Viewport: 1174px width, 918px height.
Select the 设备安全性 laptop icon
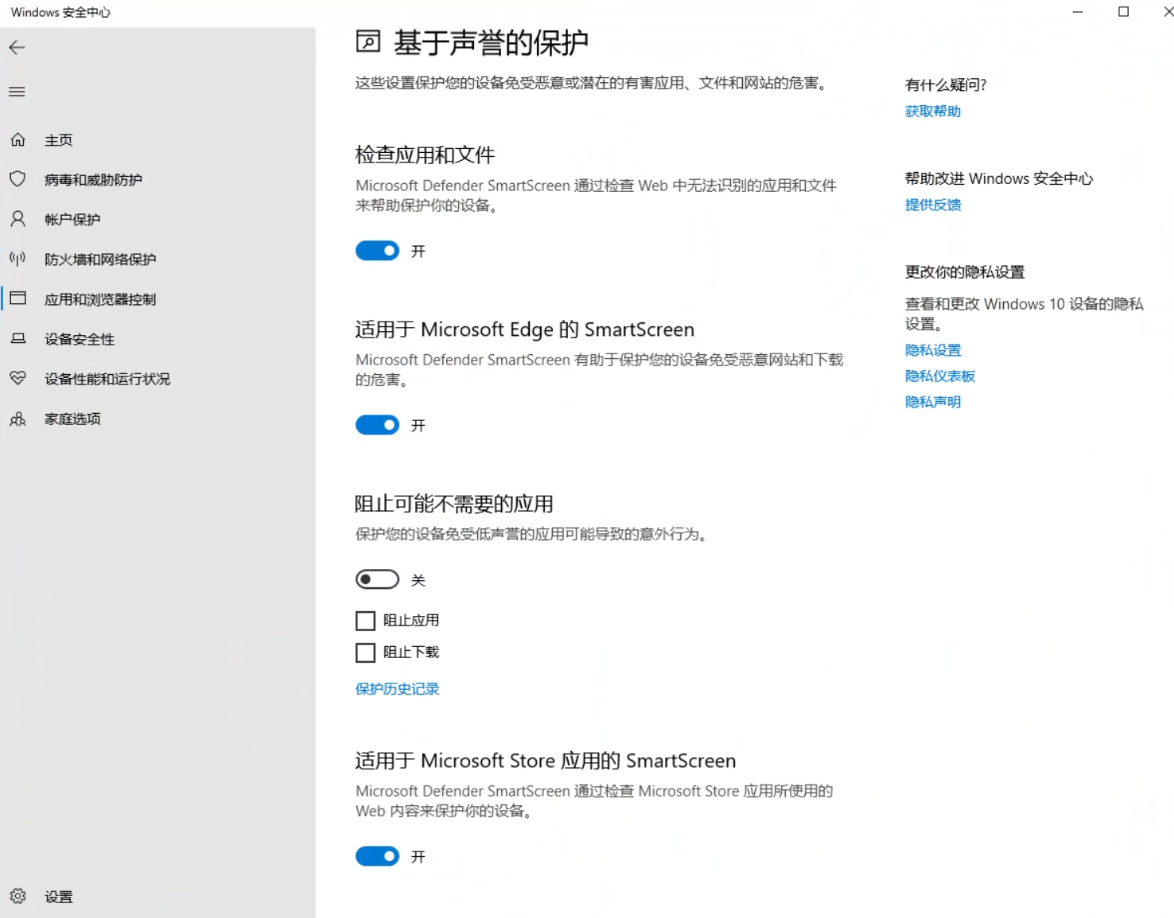pos(17,339)
